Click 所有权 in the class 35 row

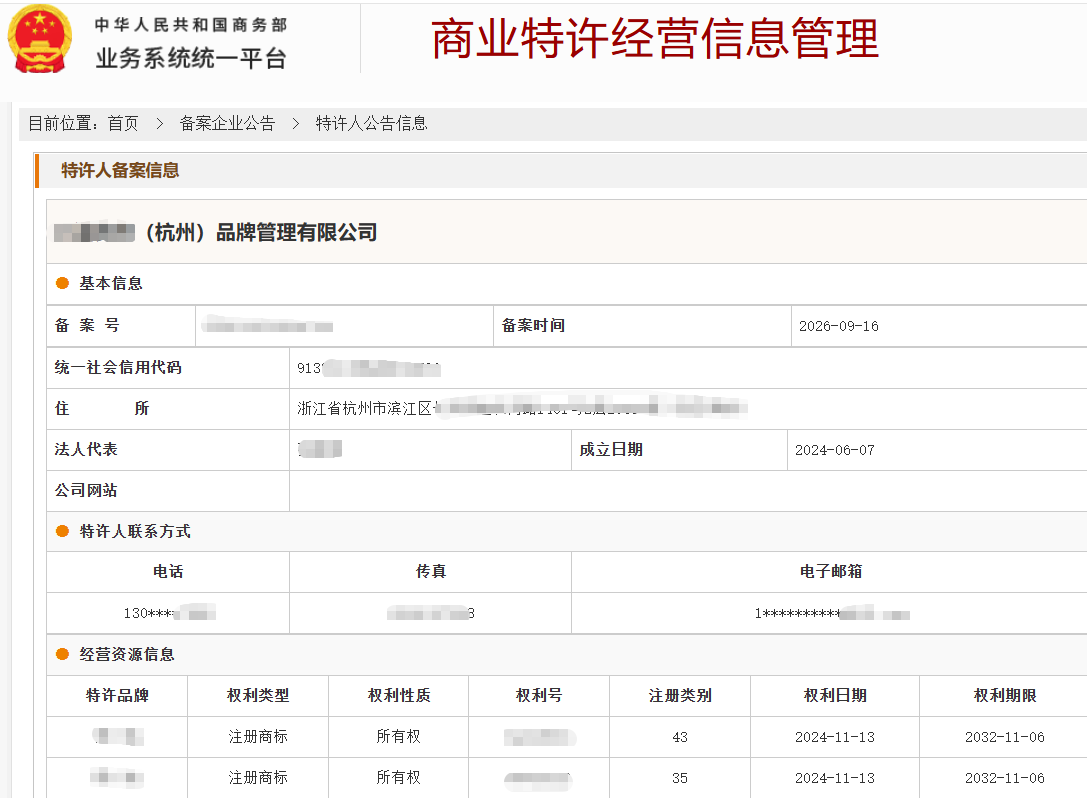(x=399, y=777)
